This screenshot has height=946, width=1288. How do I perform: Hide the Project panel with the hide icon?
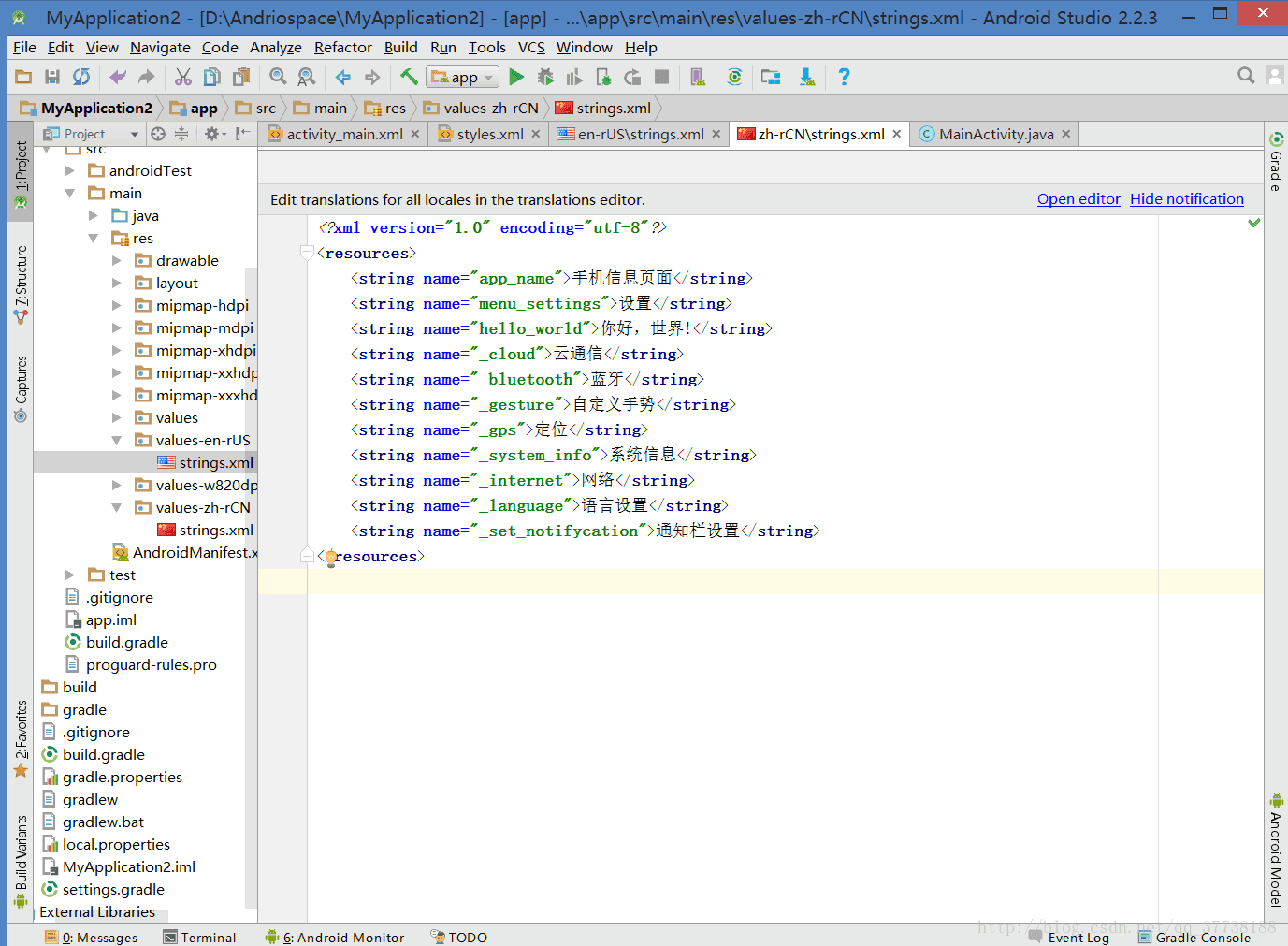tap(243, 134)
